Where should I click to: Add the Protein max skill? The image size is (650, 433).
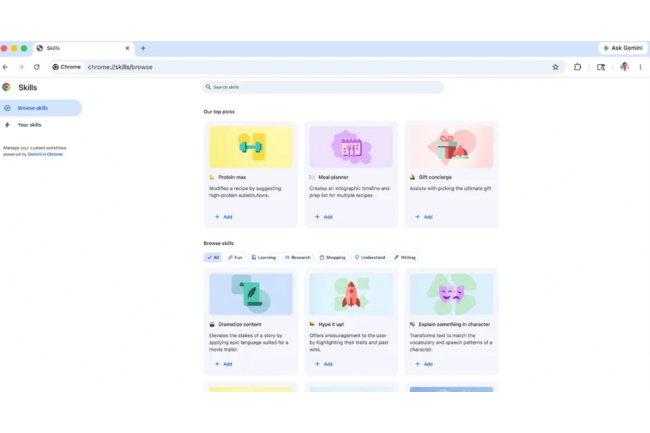223,216
